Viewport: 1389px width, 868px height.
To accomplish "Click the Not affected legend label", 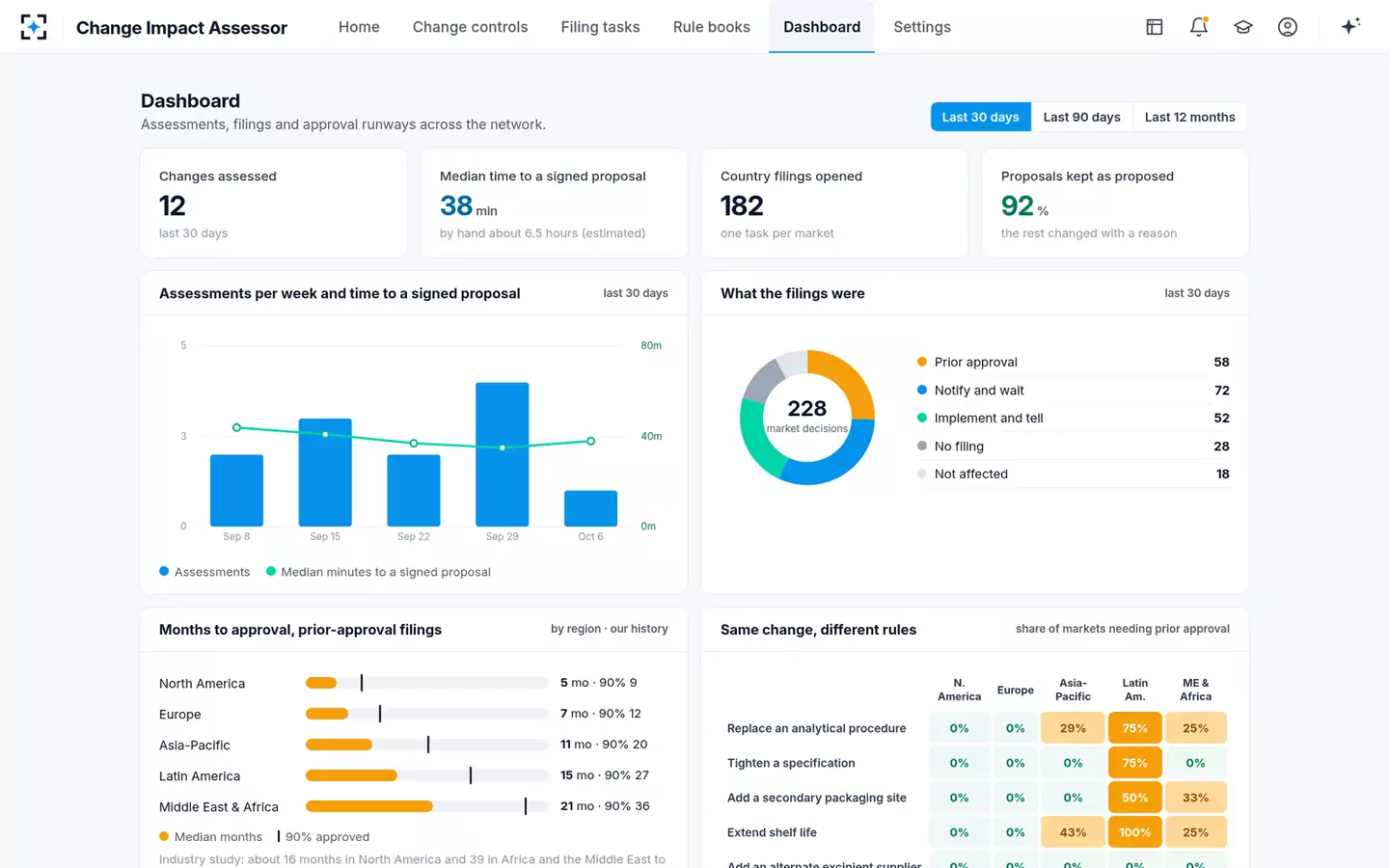I will (x=971, y=475).
